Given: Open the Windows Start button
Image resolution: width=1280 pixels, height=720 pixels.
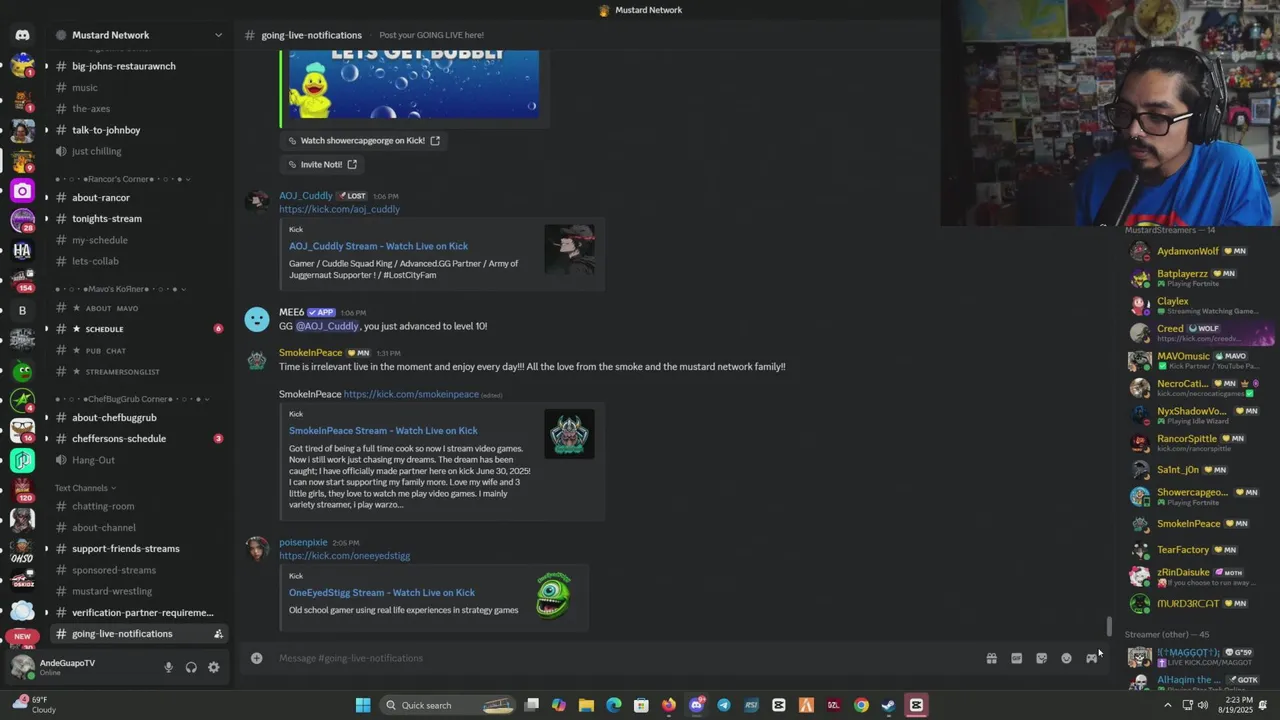Looking at the screenshot, I should (363, 705).
